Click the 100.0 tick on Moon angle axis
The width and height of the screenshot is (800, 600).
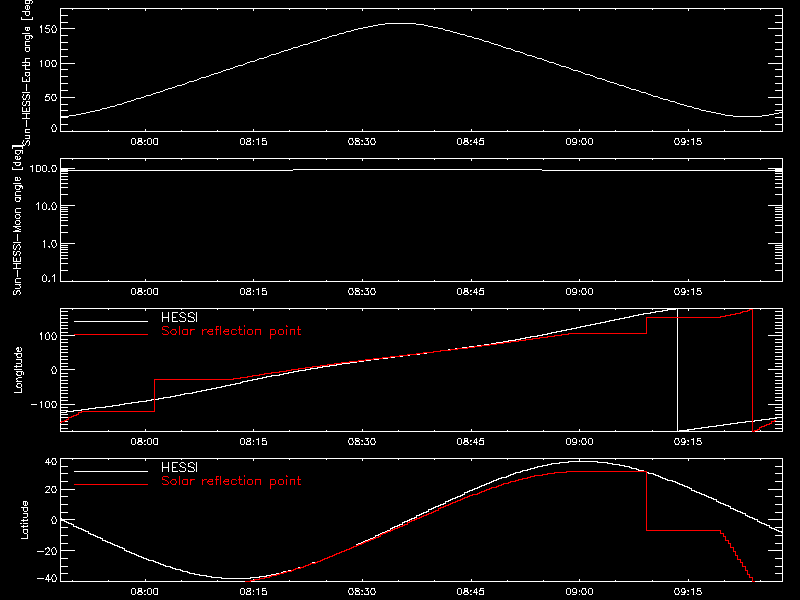click(43, 168)
